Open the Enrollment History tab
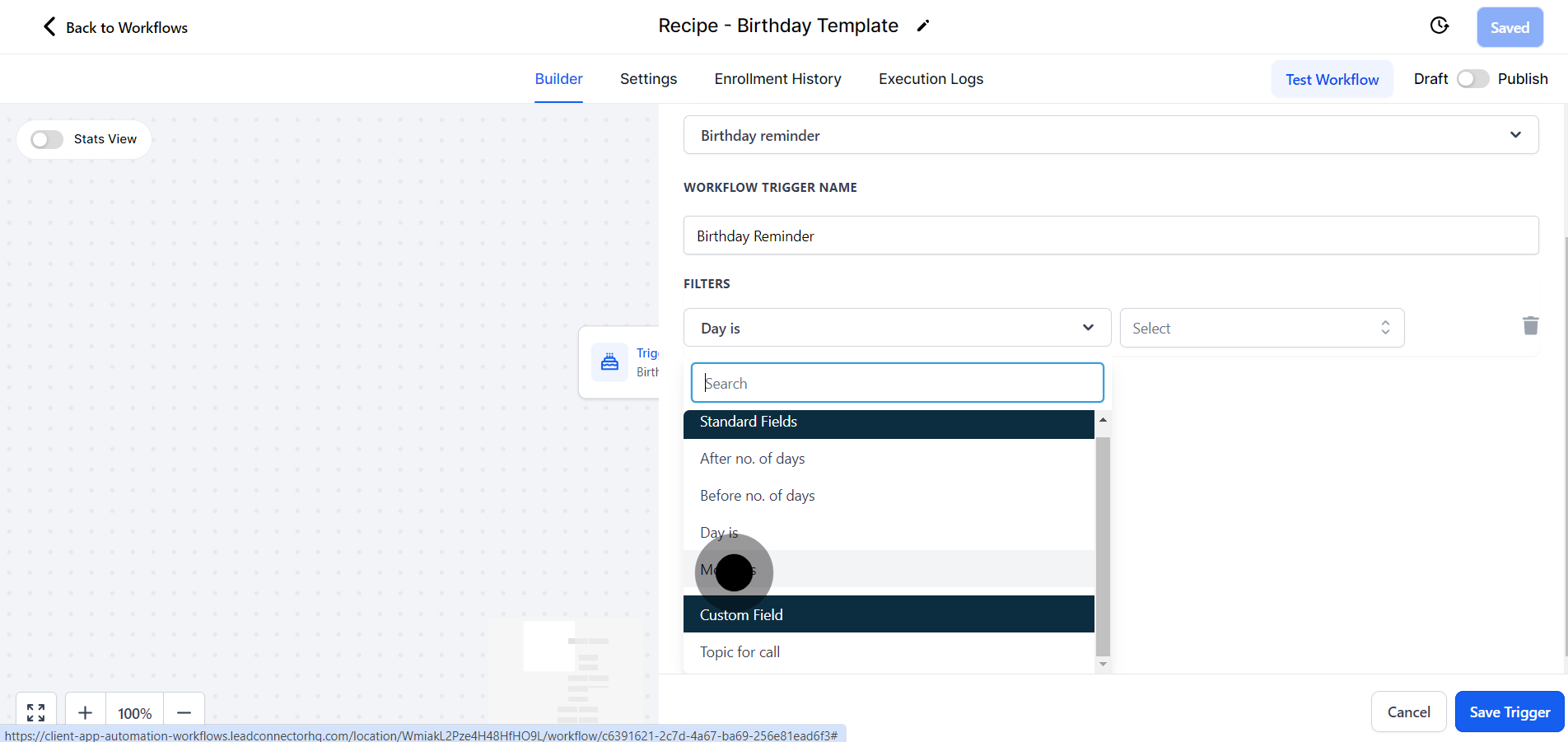1568x742 pixels. tap(777, 79)
